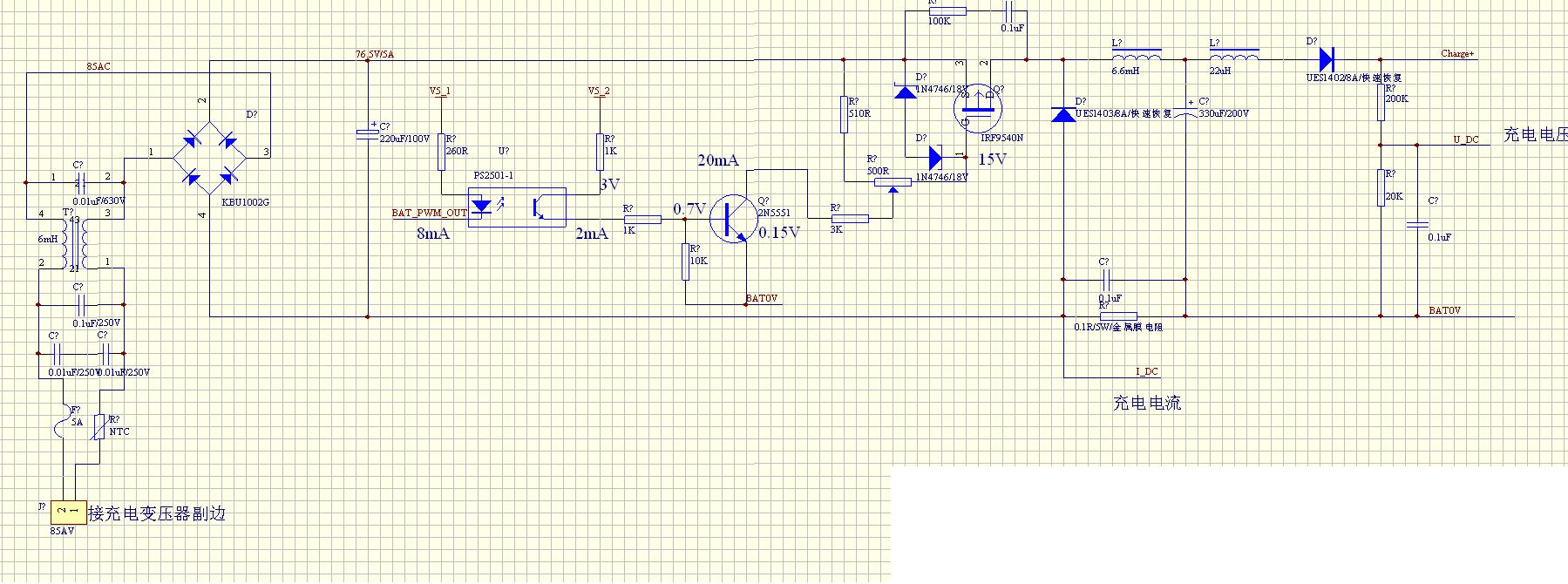Viewport: 1568px width, 584px height.
Task: Click the zener diode beside the 15V annotation
Action: (935, 157)
